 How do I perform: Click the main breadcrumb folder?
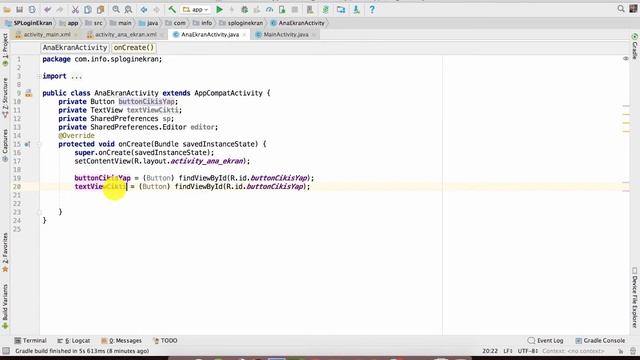(x=120, y=23)
